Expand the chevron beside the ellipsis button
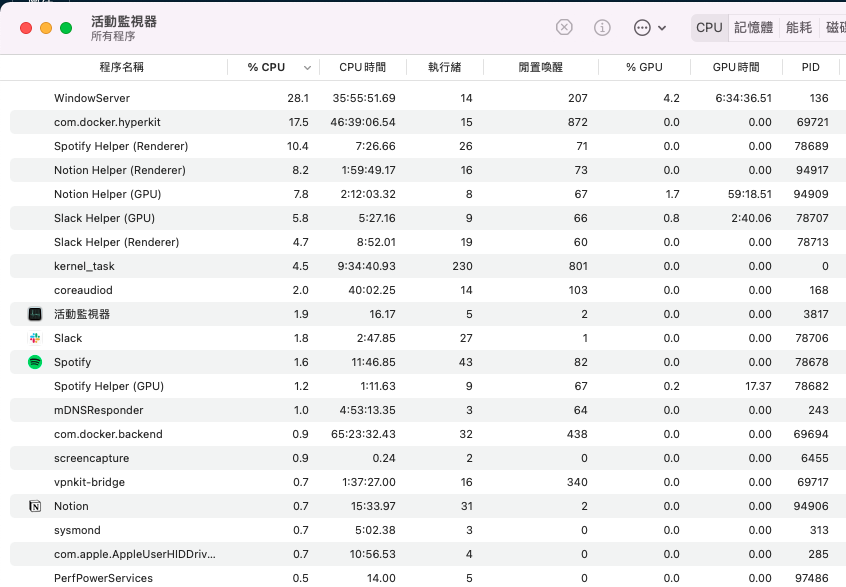Viewport: 846px width, 587px height. pyautogui.click(x=662, y=28)
